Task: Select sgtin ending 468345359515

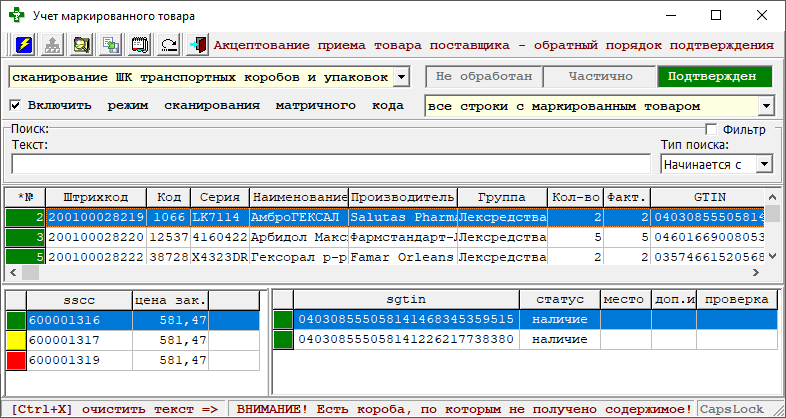Action: tap(406, 319)
